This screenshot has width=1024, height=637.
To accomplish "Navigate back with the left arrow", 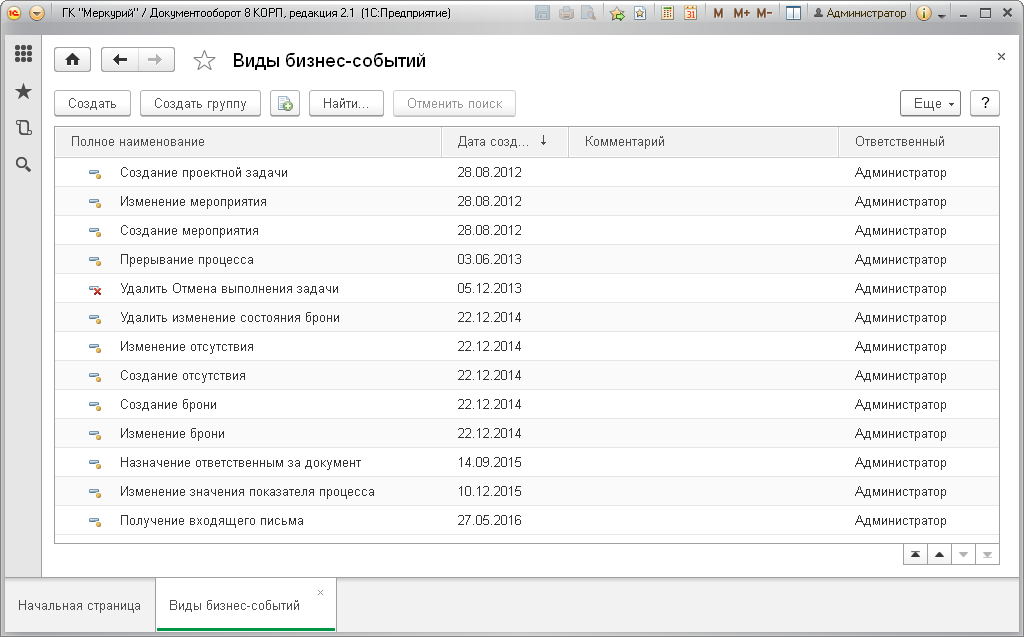I will point(120,60).
